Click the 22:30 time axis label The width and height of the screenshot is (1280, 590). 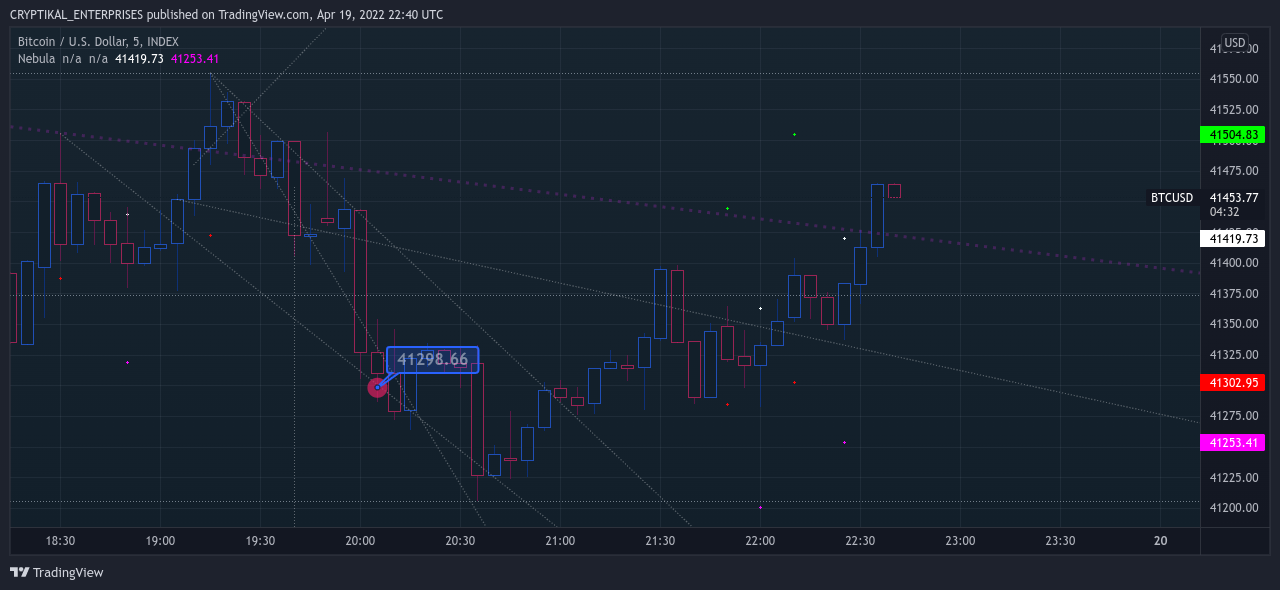pyautogui.click(x=860, y=541)
